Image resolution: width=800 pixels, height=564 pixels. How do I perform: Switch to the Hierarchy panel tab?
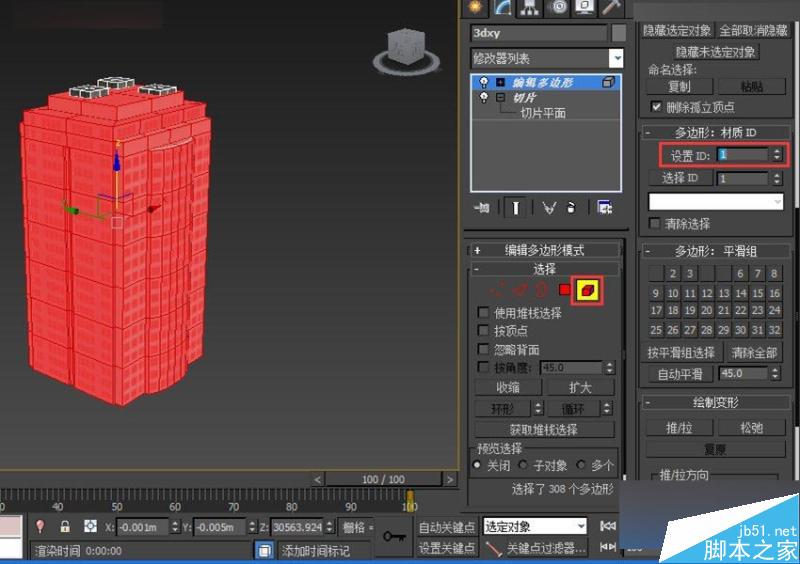pos(530,7)
